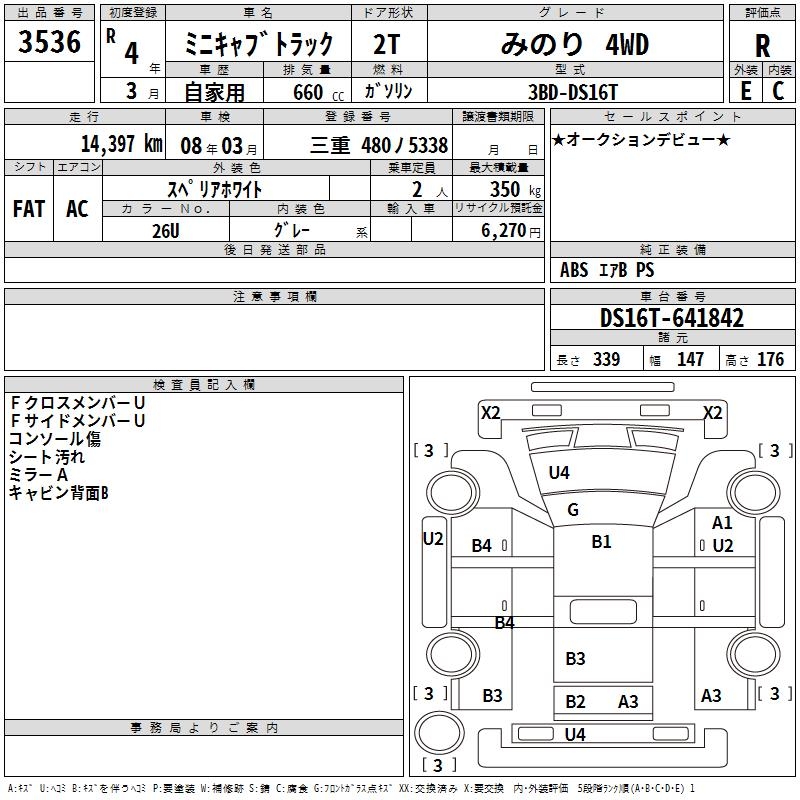800x800 pixels.
Task: Select the 譲渡書類期限 header
Action: click(498, 117)
